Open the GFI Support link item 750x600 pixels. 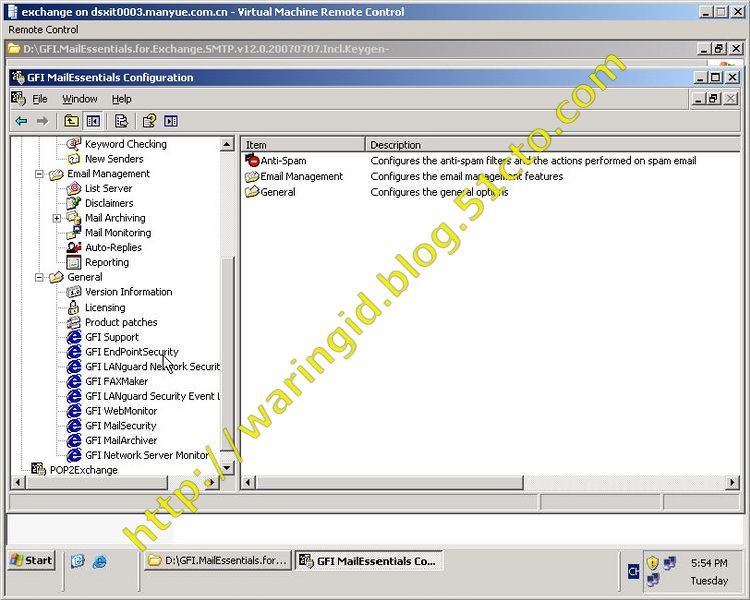tap(111, 337)
